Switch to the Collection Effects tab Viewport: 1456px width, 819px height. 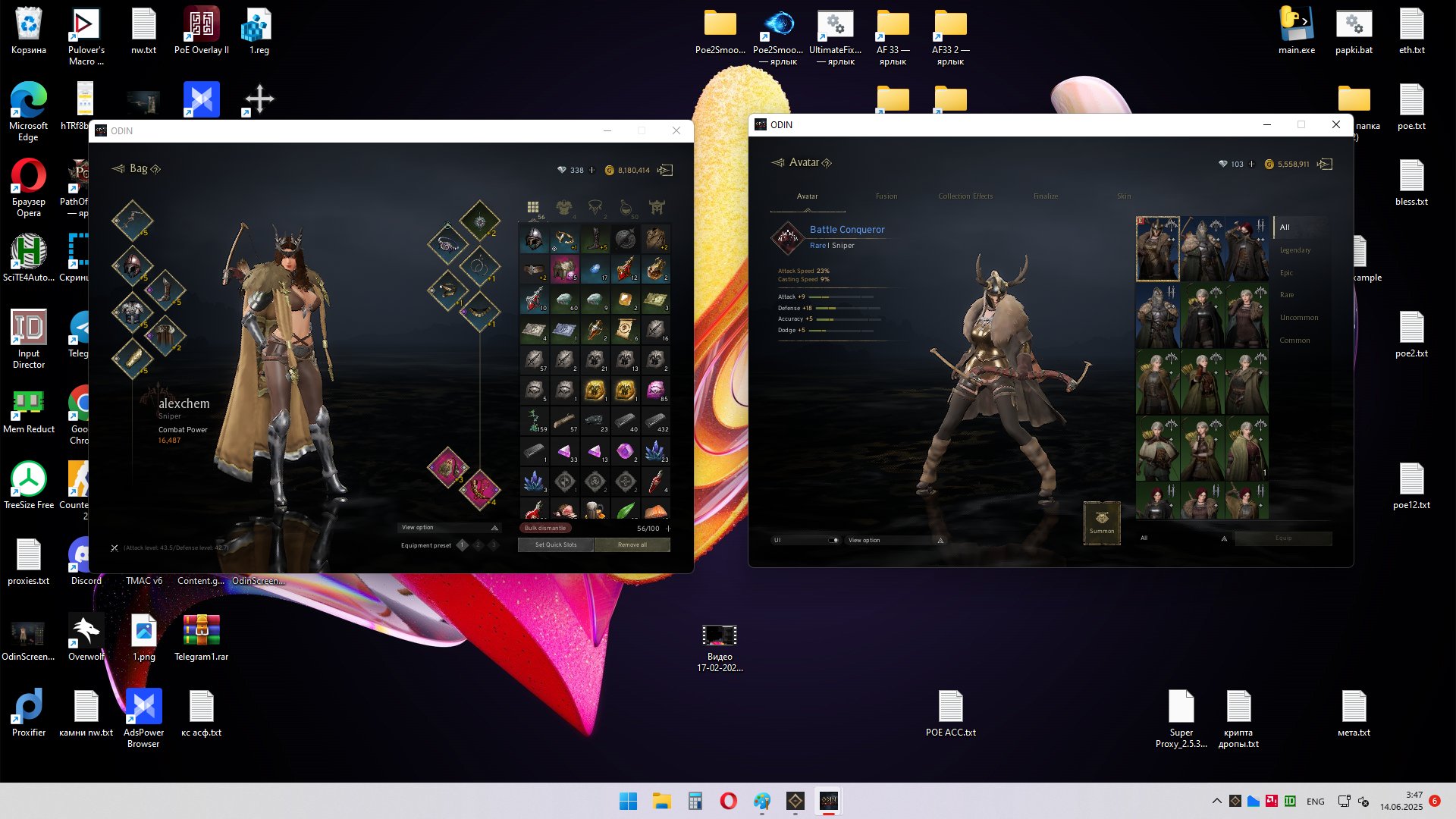pos(965,196)
